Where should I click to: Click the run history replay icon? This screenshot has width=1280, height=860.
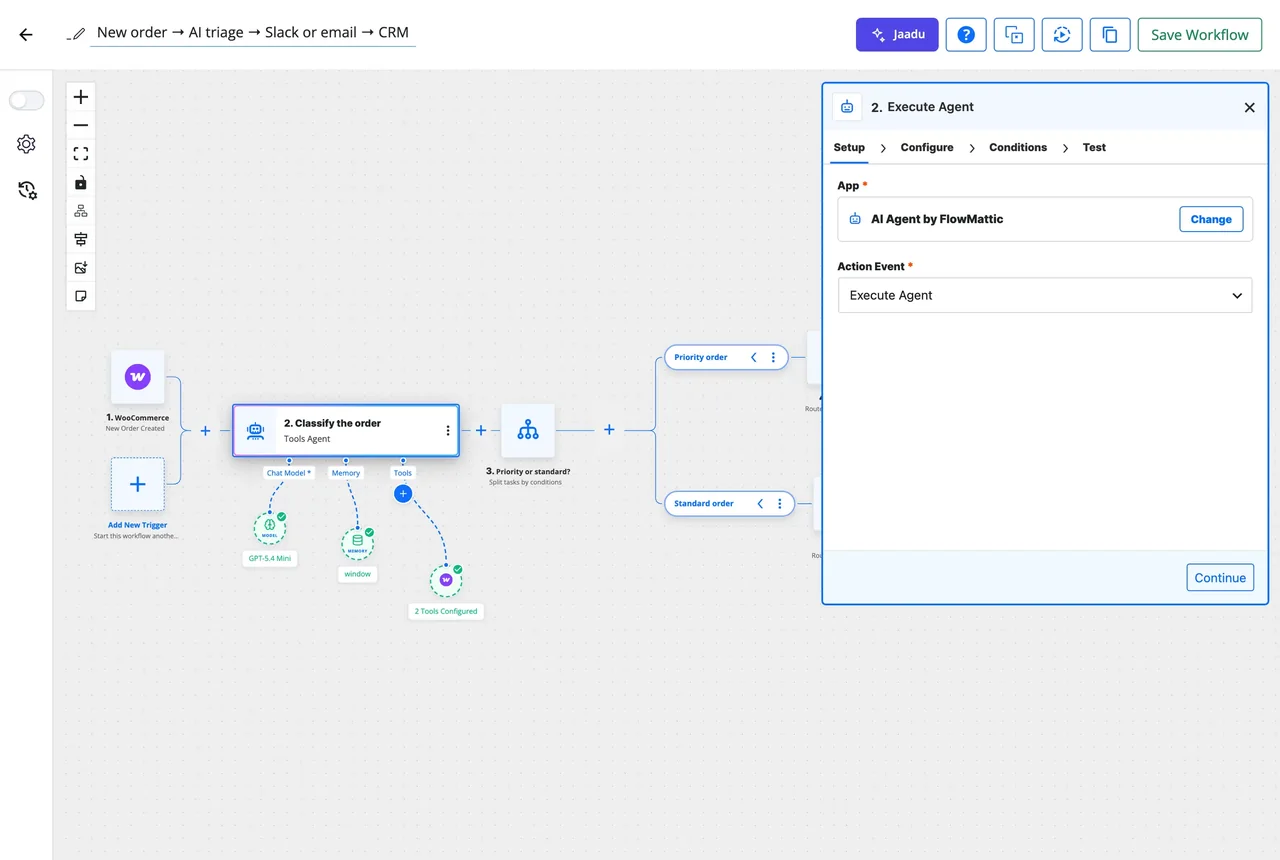1062,34
